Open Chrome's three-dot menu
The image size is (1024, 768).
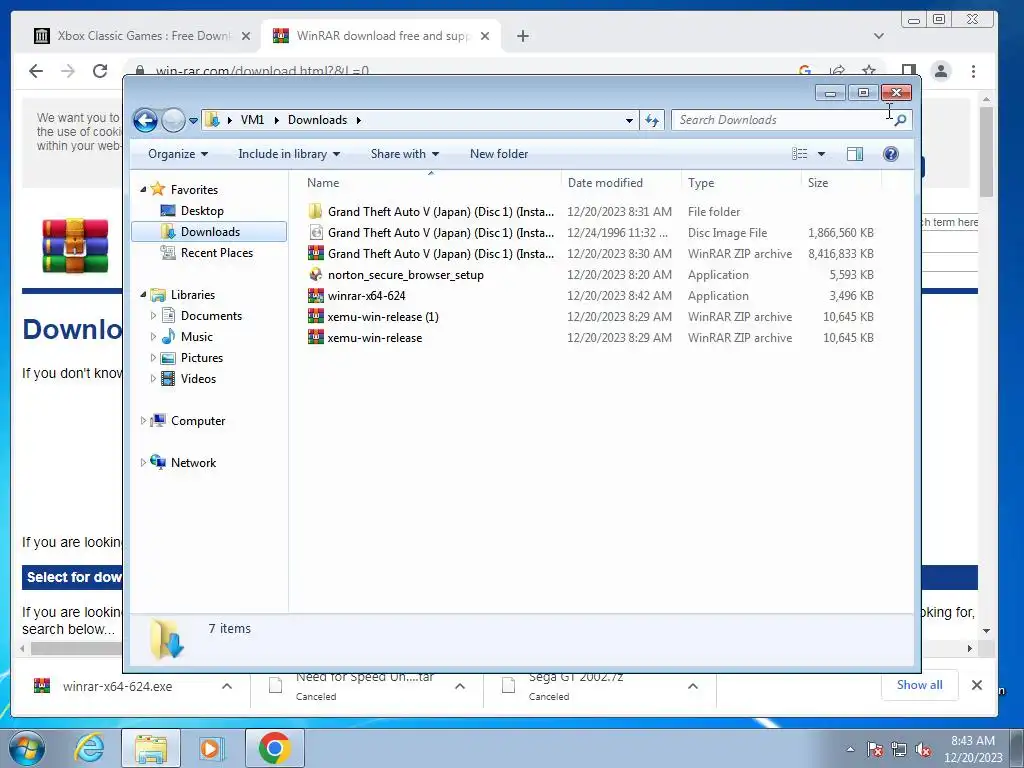tap(973, 71)
